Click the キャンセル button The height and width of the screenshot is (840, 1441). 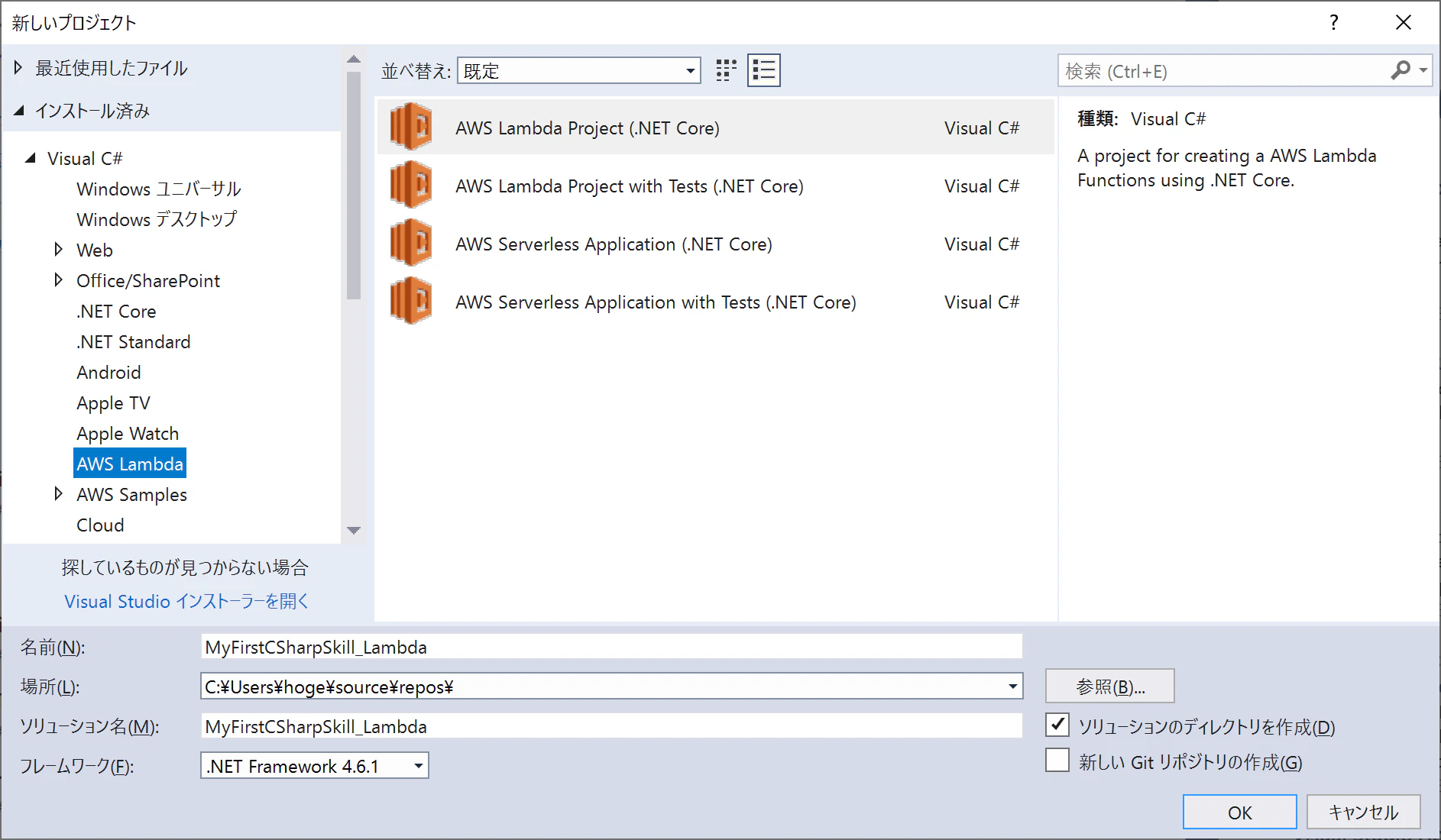point(1363,812)
